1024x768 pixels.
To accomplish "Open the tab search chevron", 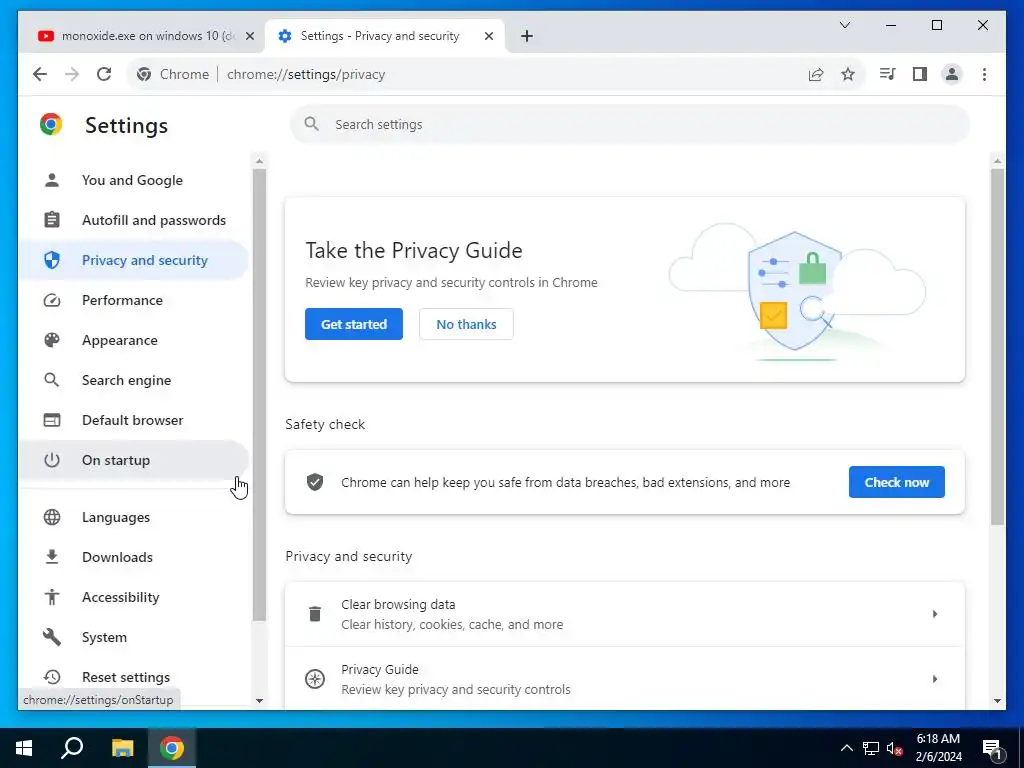I will (x=844, y=25).
